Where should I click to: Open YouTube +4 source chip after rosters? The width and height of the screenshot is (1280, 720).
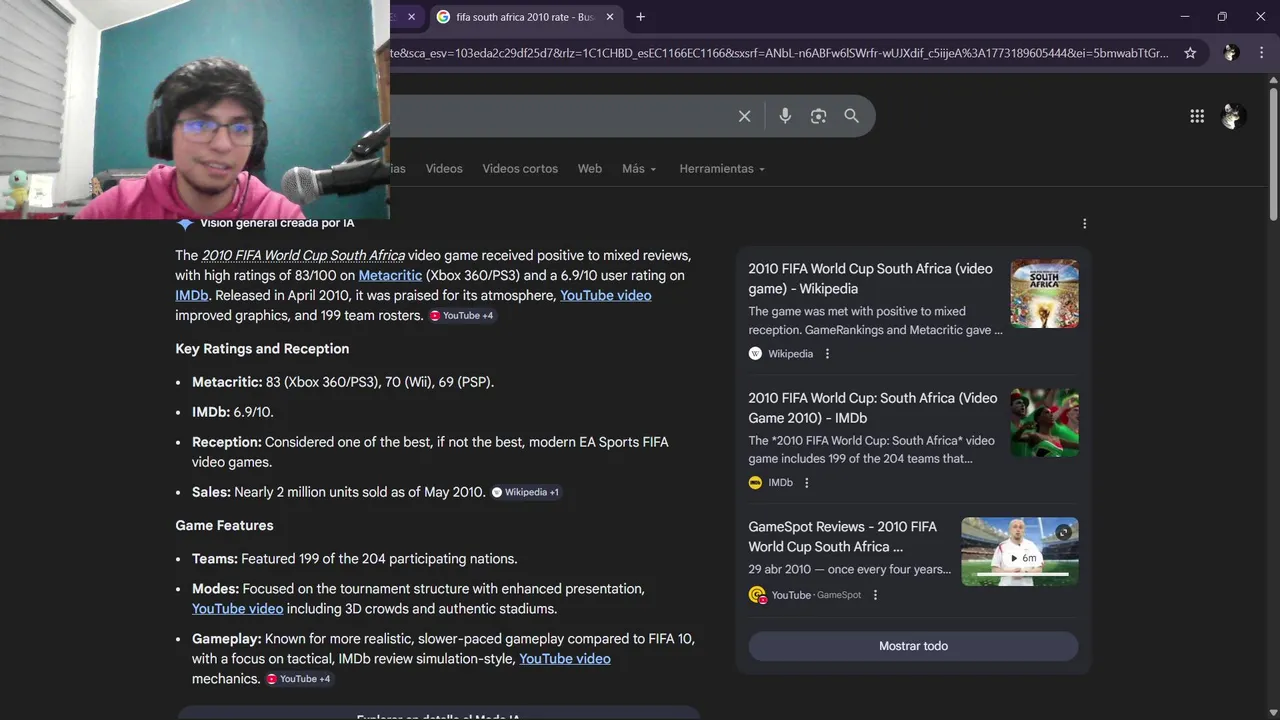(x=462, y=316)
